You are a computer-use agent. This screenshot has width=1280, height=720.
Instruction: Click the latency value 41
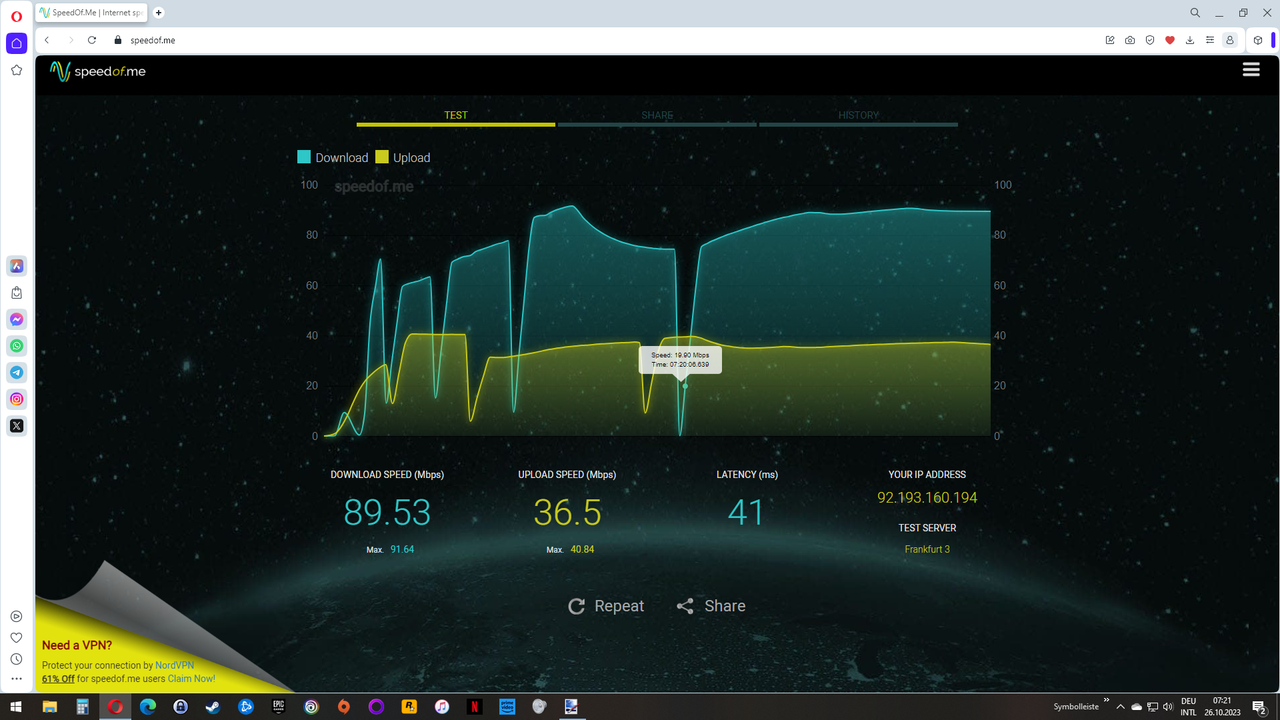point(746,512)
